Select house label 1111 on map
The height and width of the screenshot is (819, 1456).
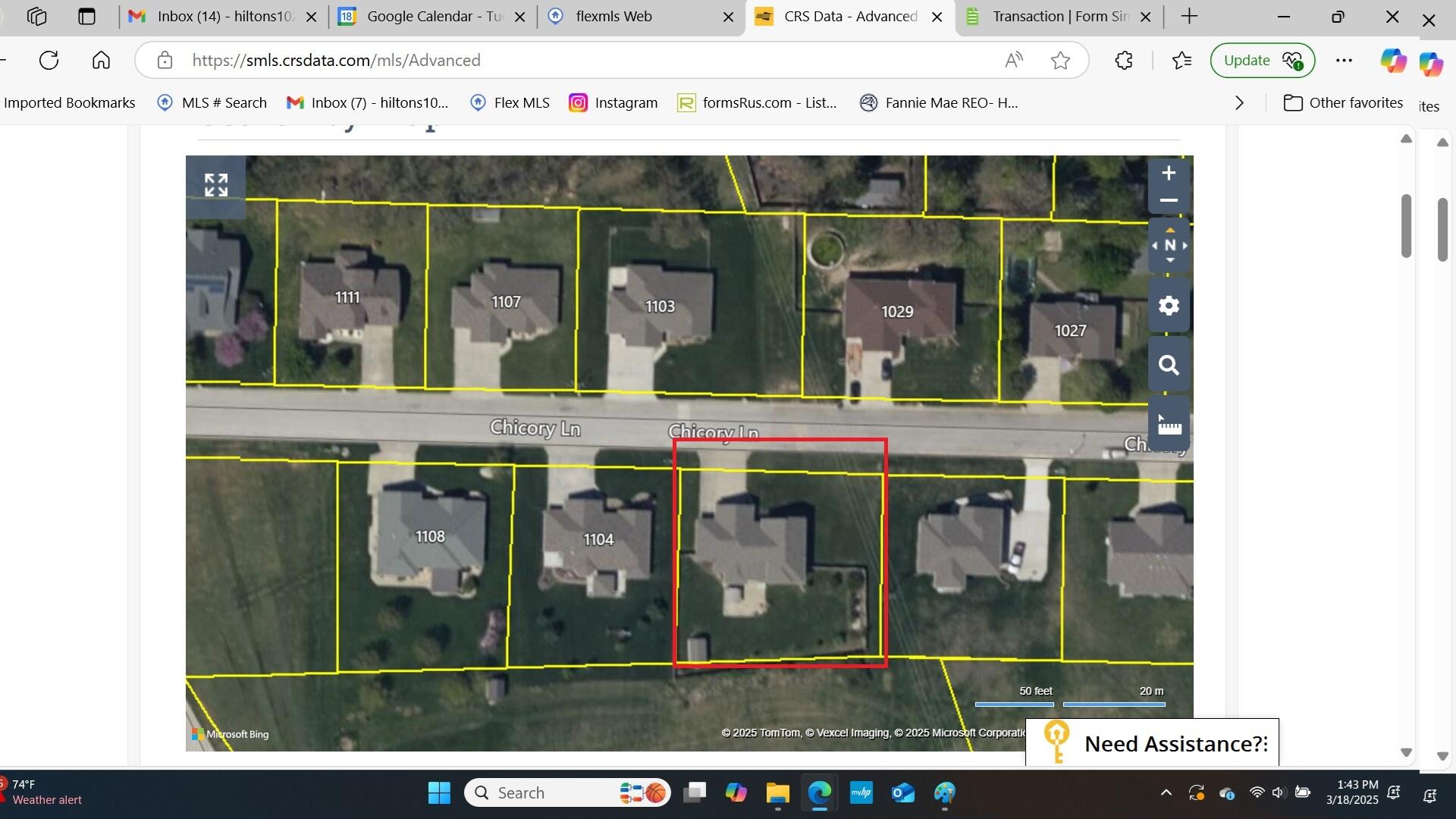[x=347, y=297]
